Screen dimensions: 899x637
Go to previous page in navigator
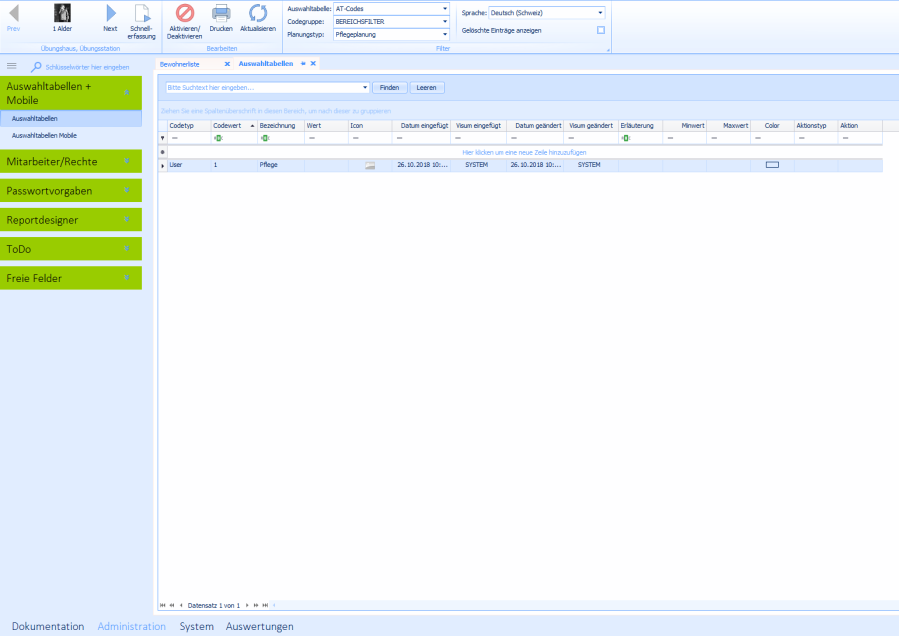tap(172, 605)
